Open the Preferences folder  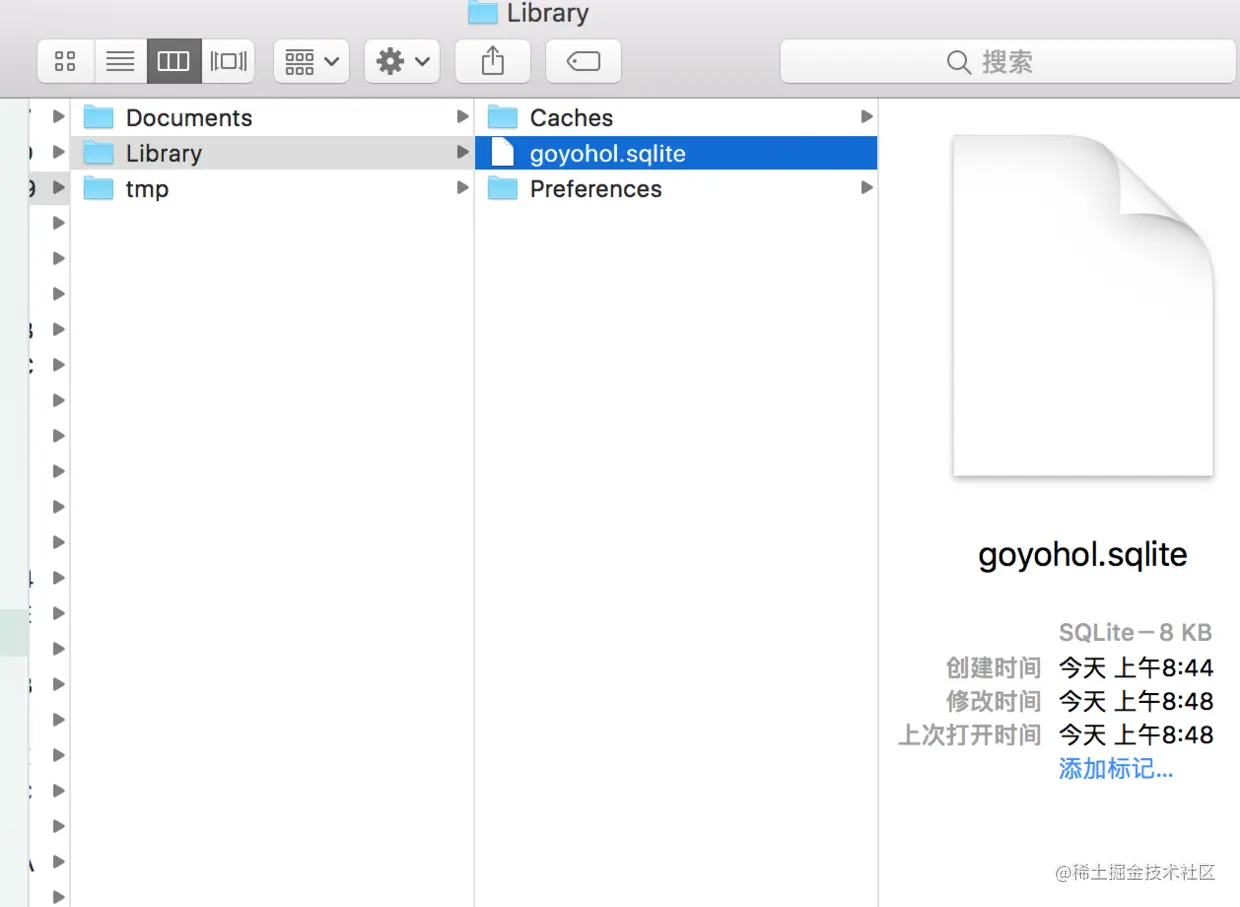pos(676,189)
